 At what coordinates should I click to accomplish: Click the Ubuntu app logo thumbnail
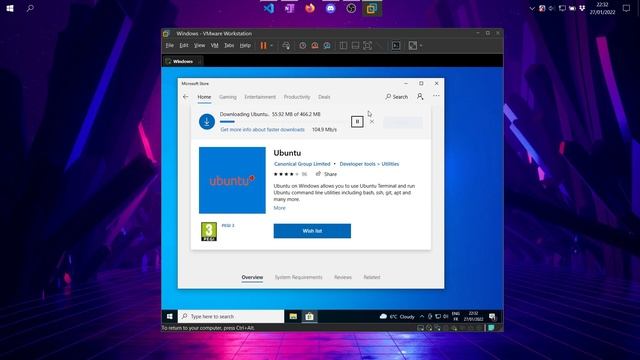tap(232, 180)
